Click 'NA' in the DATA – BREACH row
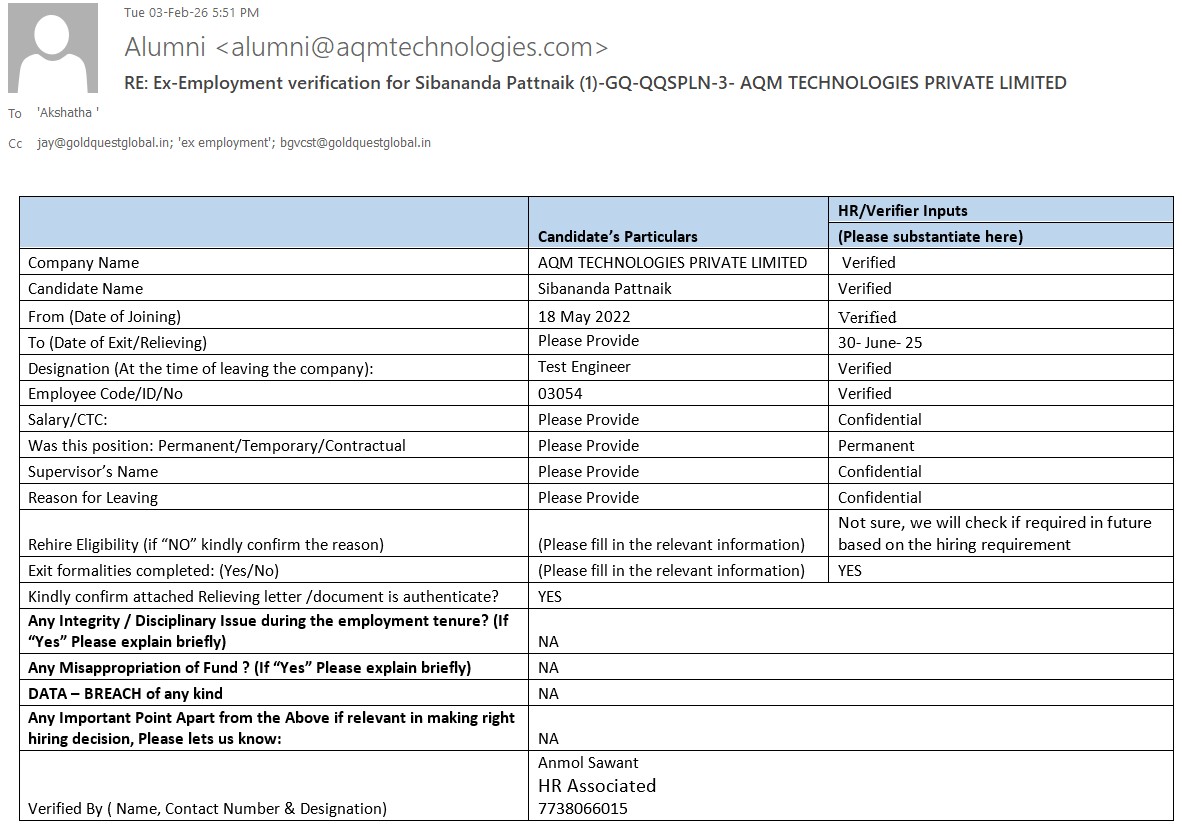The image size is (1182, 831). pyautogui.click(x=548, y=694)
